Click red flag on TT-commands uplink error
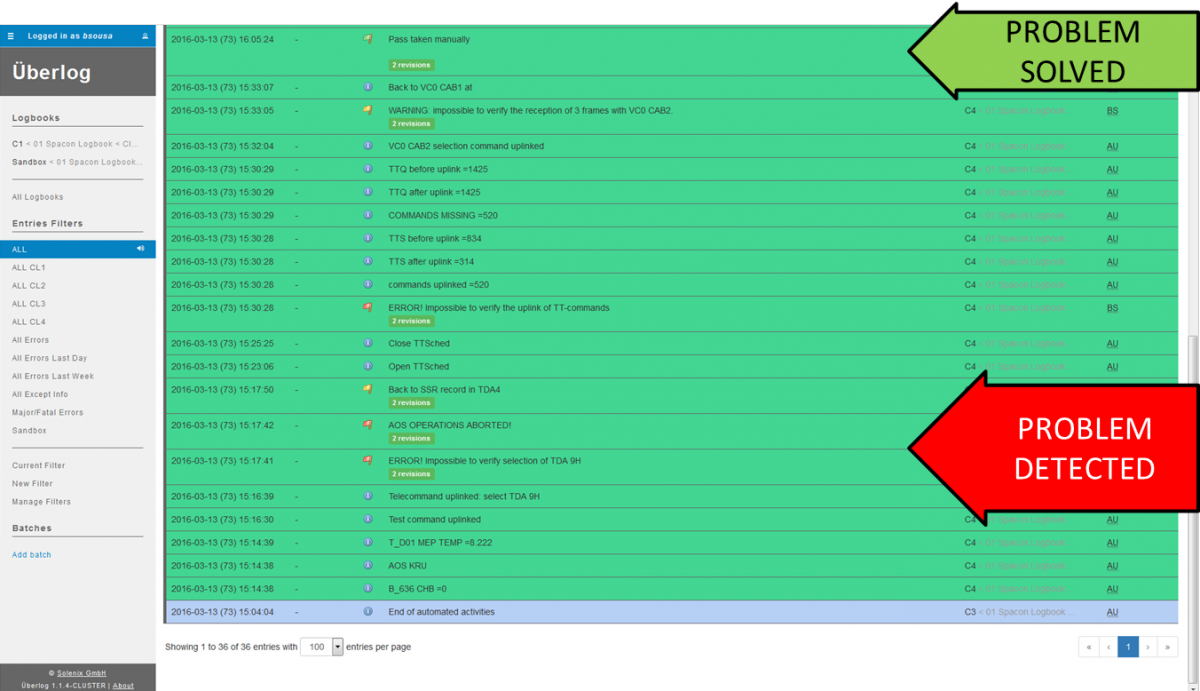This screenshot has width=1200, height=691. coord(367,308)
